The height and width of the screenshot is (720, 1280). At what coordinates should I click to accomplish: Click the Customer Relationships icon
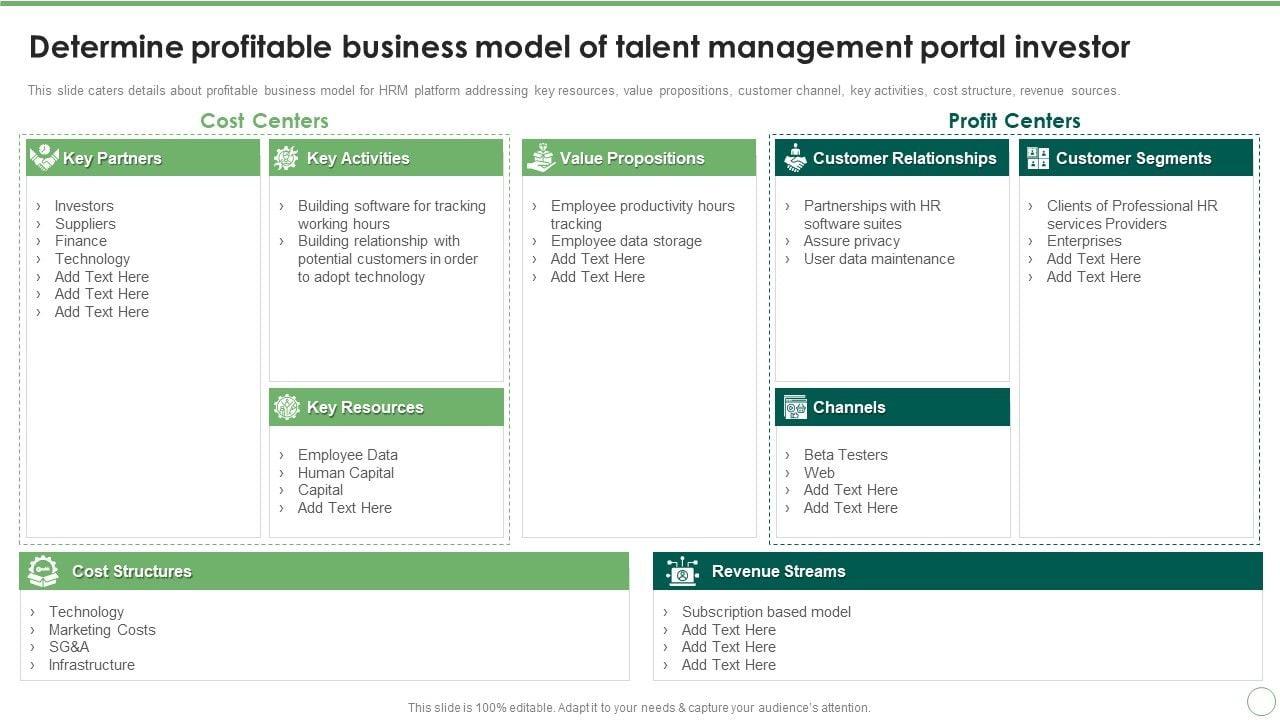[x=795, y=157]
